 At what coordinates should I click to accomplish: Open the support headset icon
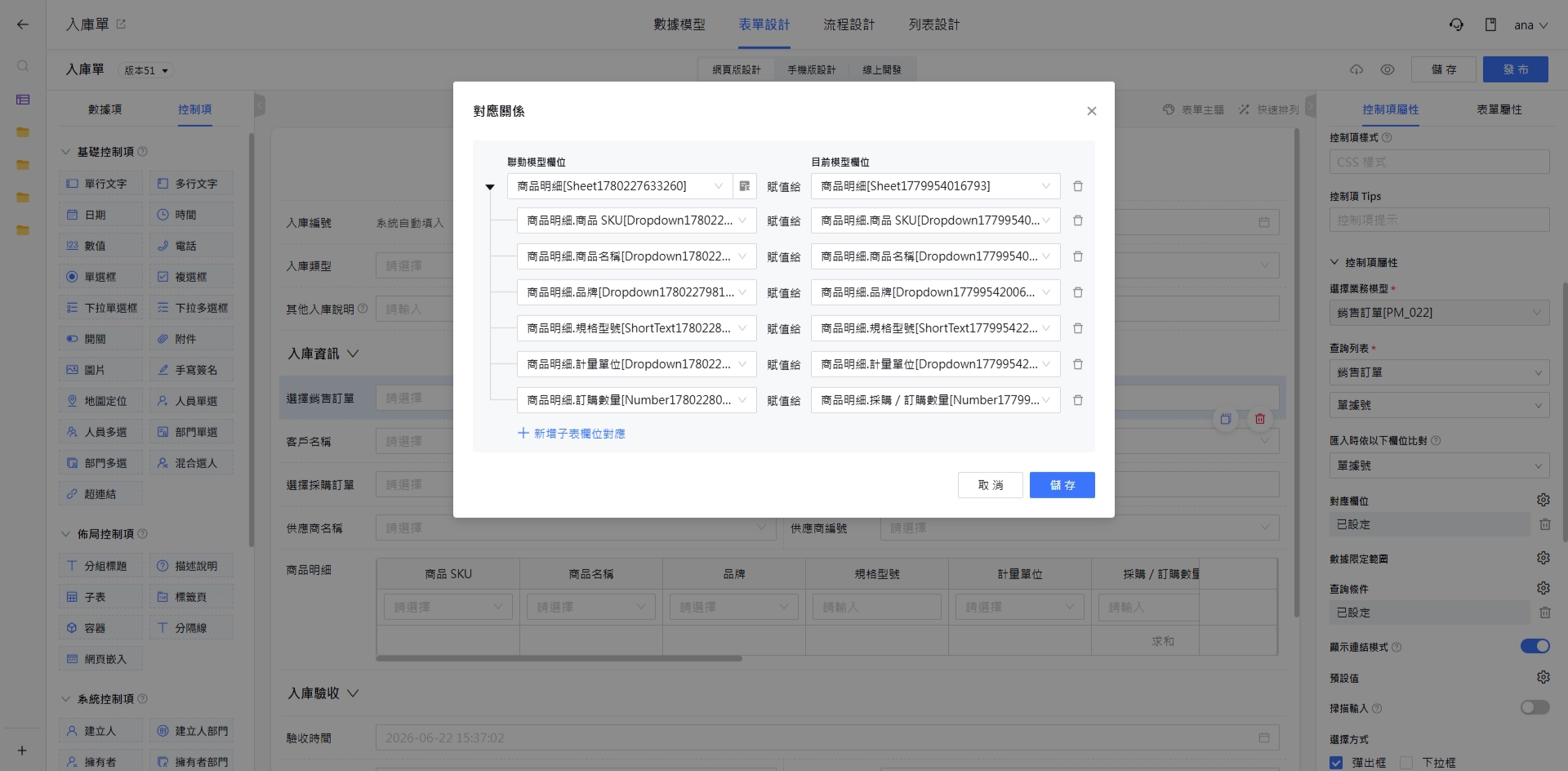point(1456,25)
